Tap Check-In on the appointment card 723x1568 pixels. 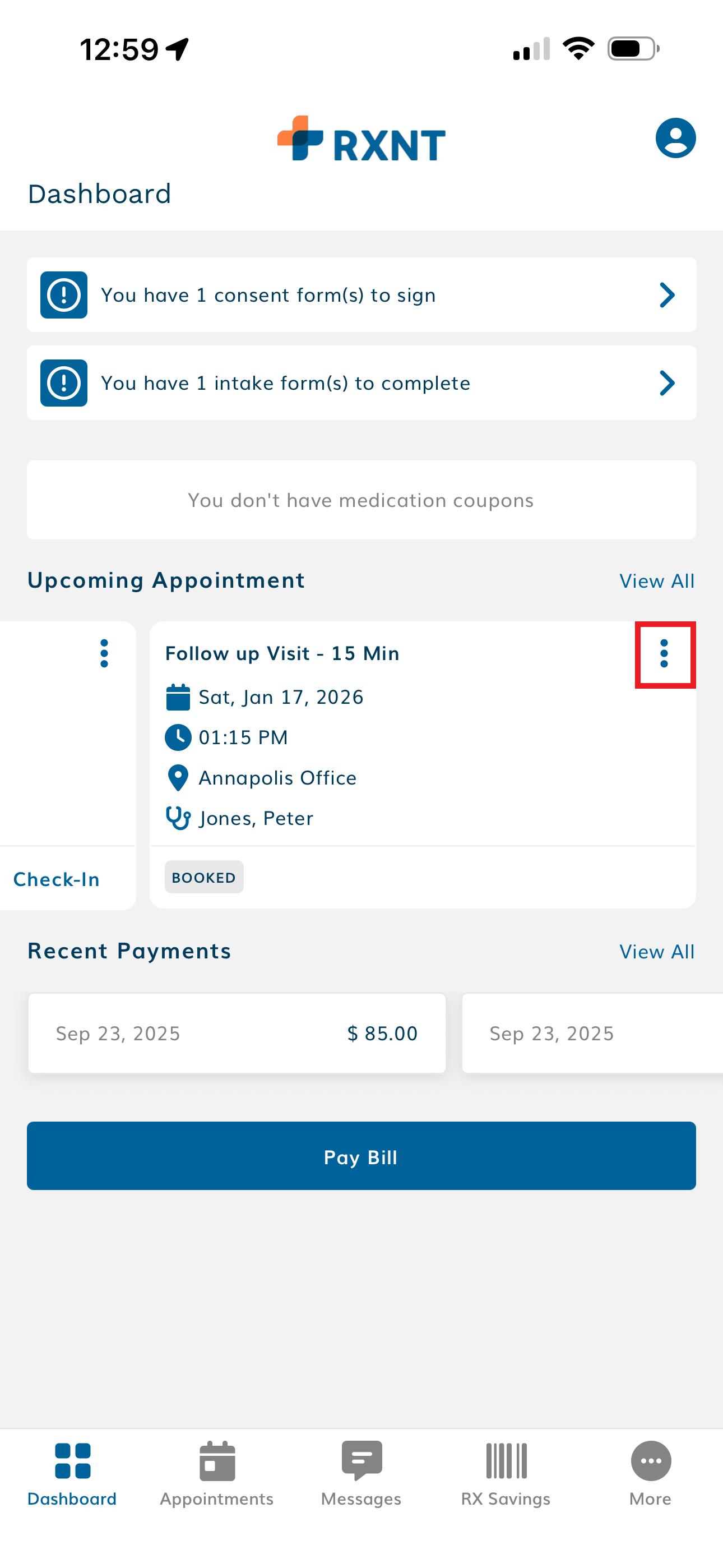pos(56,879)
